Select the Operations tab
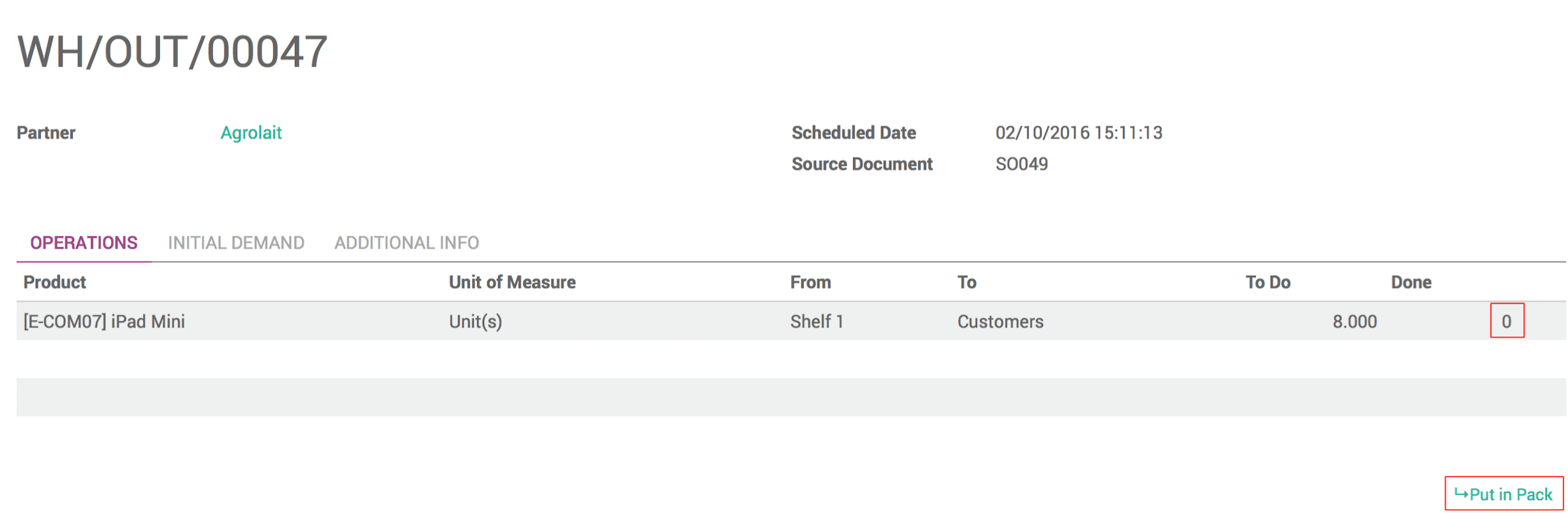 [83, 242]
